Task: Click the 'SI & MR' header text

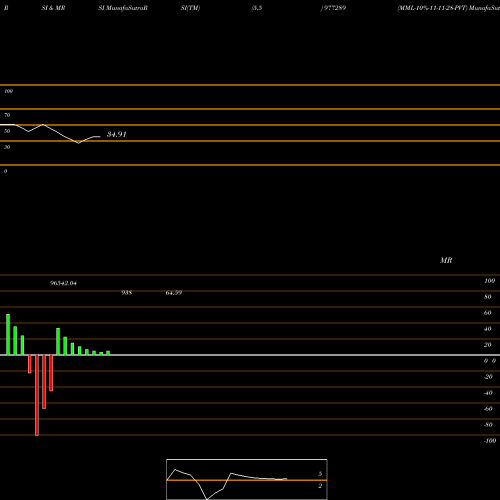Action: 53,8
